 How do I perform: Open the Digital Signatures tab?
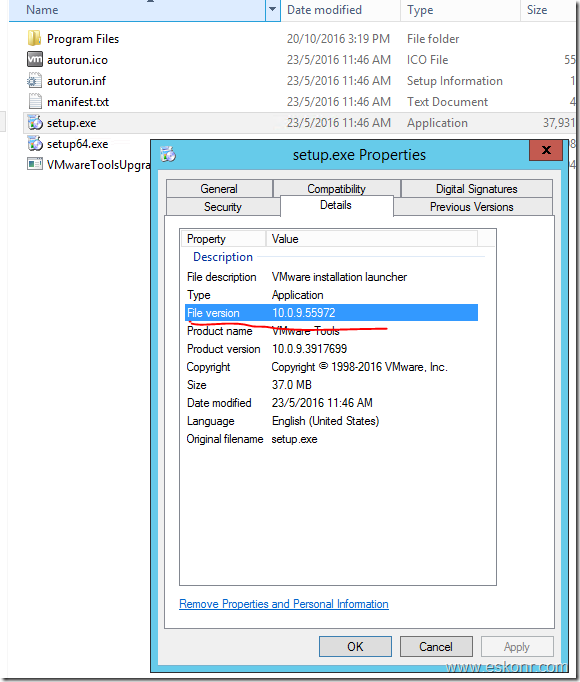pyautogui.click(x=476, y=189)
